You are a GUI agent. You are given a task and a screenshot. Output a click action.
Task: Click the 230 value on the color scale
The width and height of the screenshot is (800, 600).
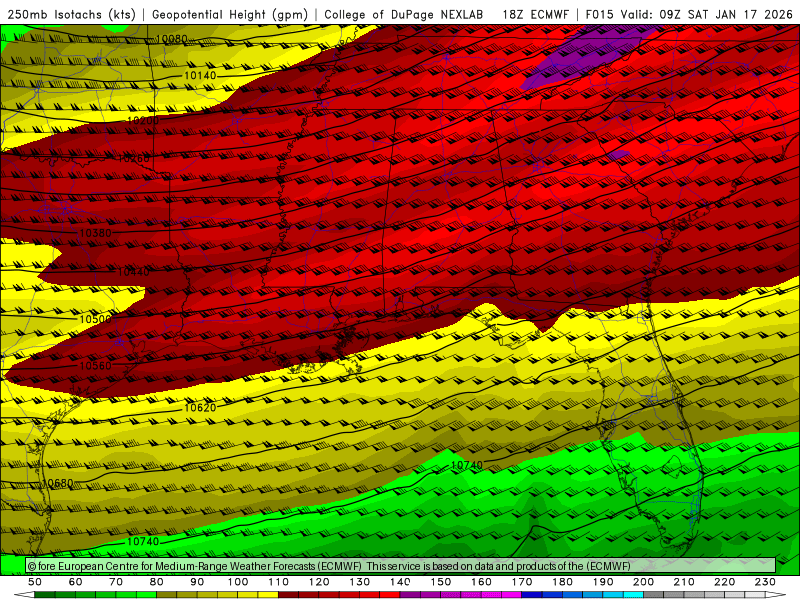pyautogui.click(x=765, y=582)
